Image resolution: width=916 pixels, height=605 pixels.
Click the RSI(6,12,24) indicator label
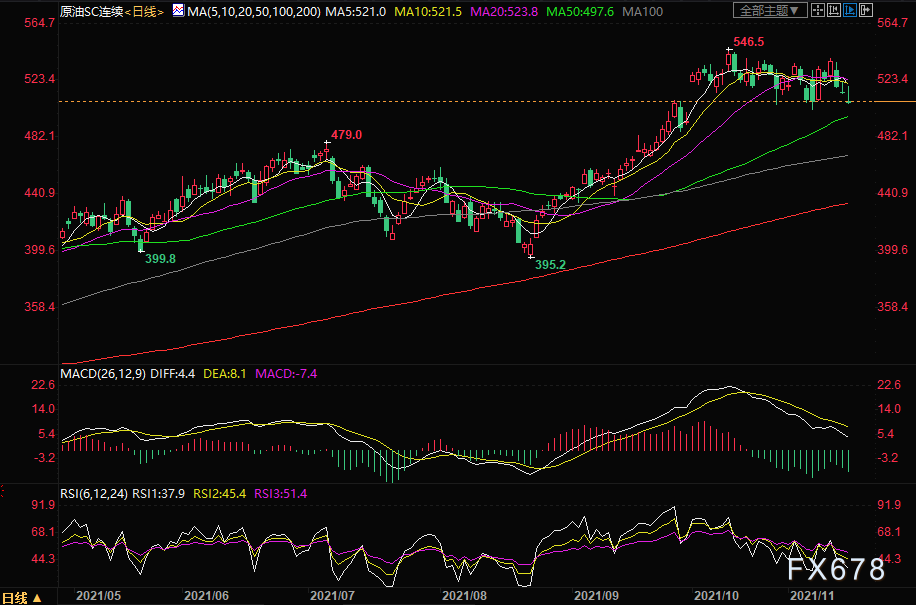pyautogui.click(x=94, y=493)
